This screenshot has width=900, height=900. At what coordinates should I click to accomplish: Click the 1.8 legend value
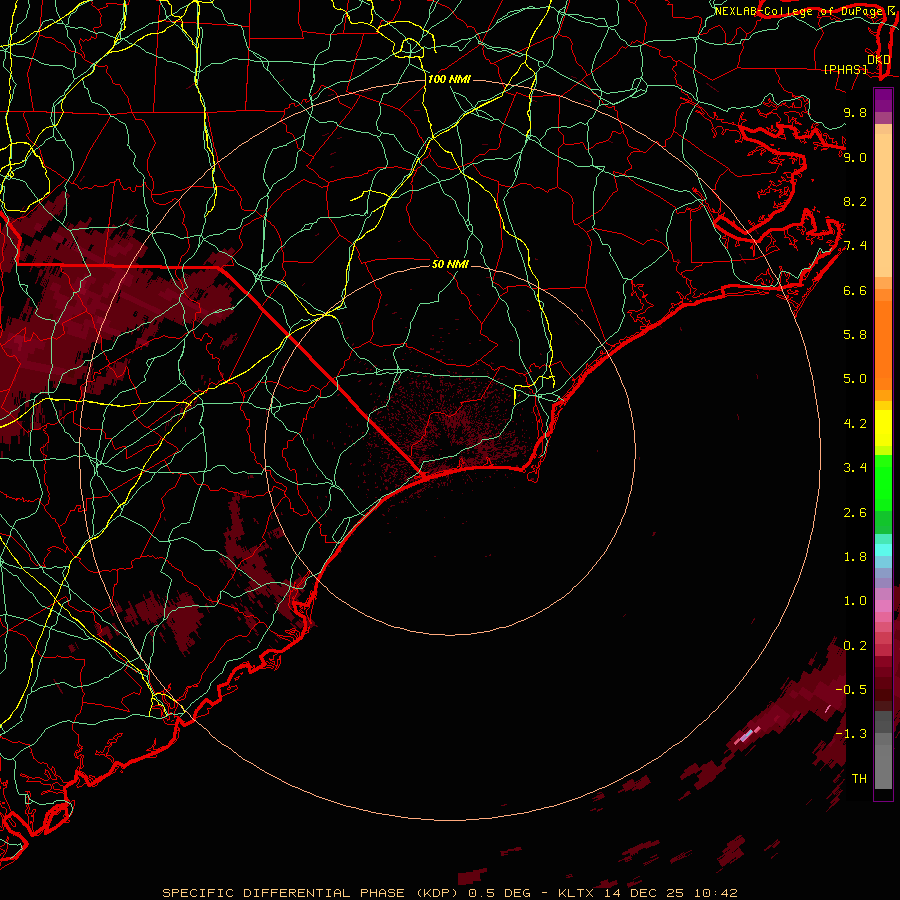click(855, 557)
